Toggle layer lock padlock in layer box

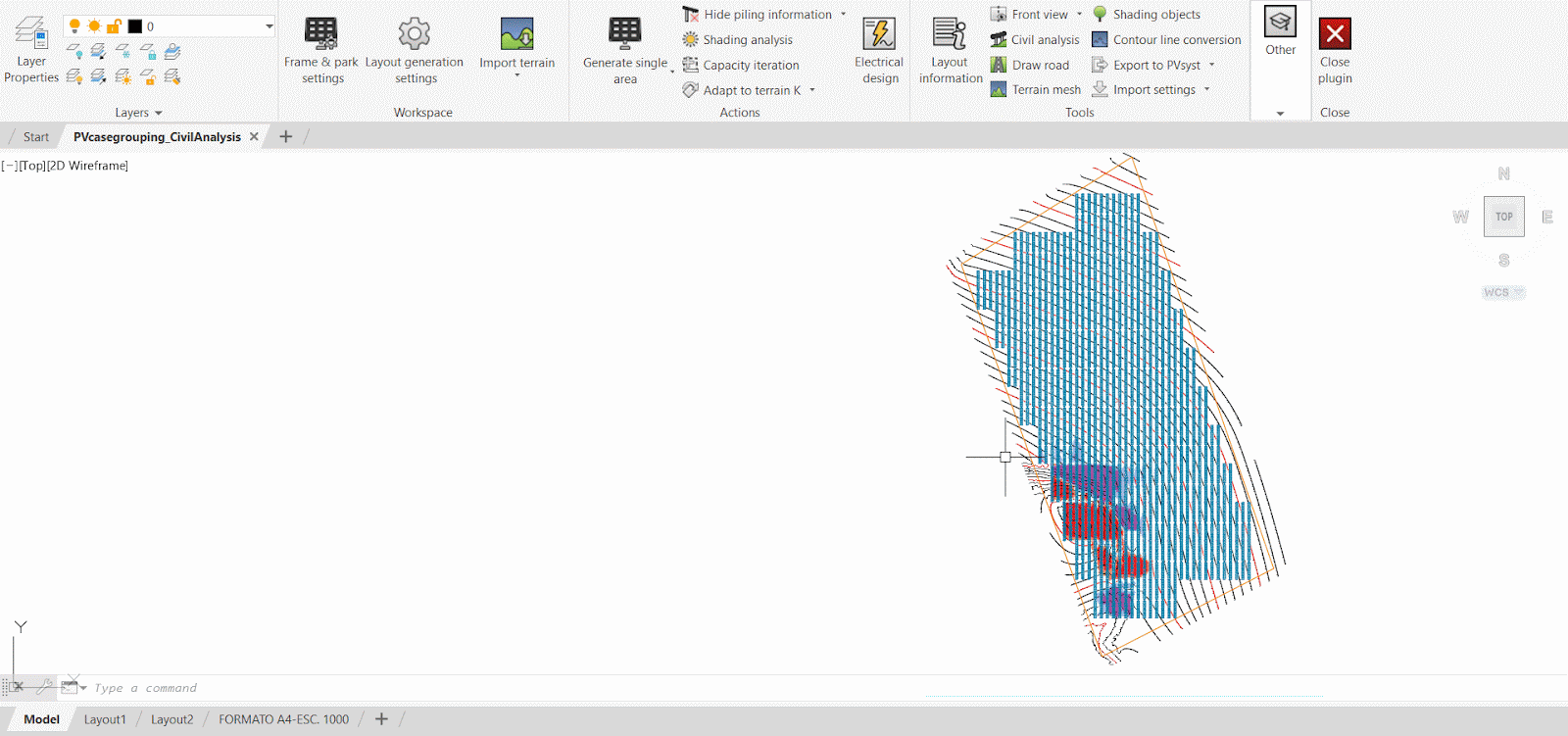click(114, 26)
